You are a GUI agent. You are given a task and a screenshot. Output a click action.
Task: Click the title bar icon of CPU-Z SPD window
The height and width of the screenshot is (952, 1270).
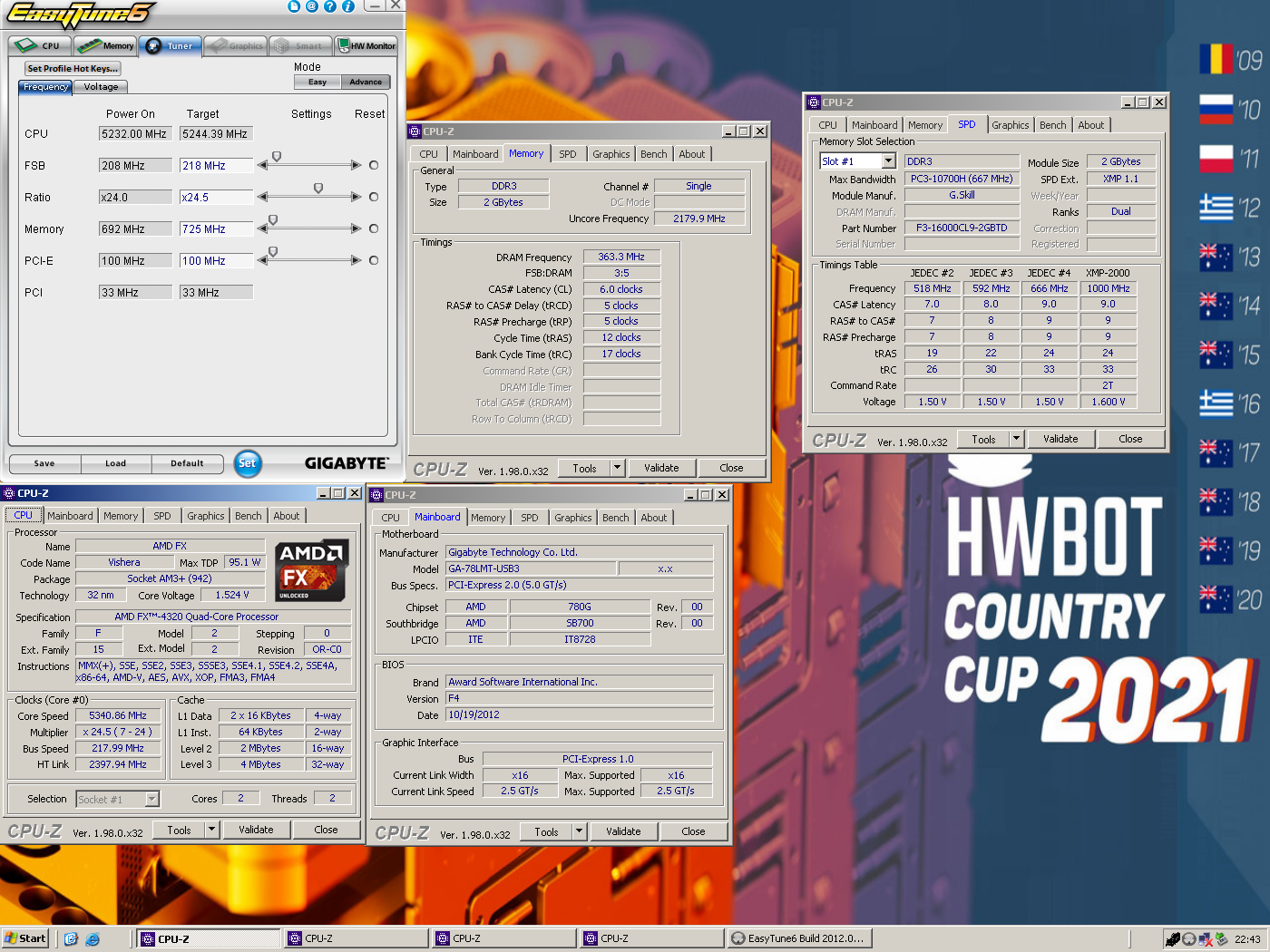[x=814, y=102]
